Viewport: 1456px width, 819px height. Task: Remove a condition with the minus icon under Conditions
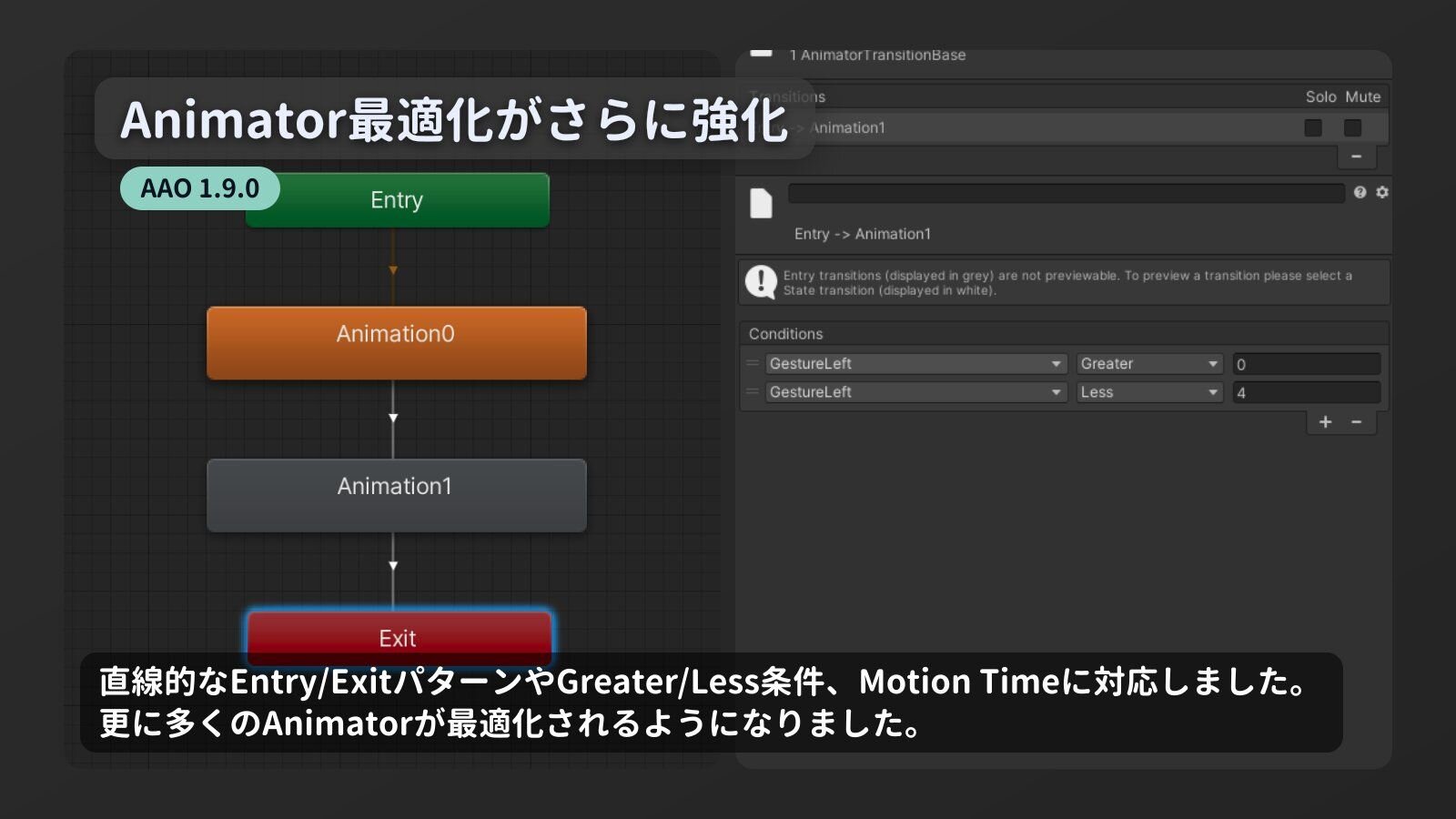click(x=1356, y=422)
